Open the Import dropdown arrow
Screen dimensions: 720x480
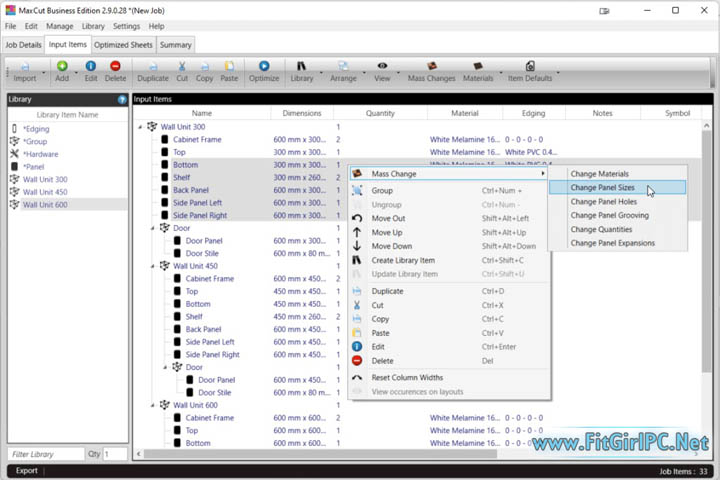coord(42,78)
